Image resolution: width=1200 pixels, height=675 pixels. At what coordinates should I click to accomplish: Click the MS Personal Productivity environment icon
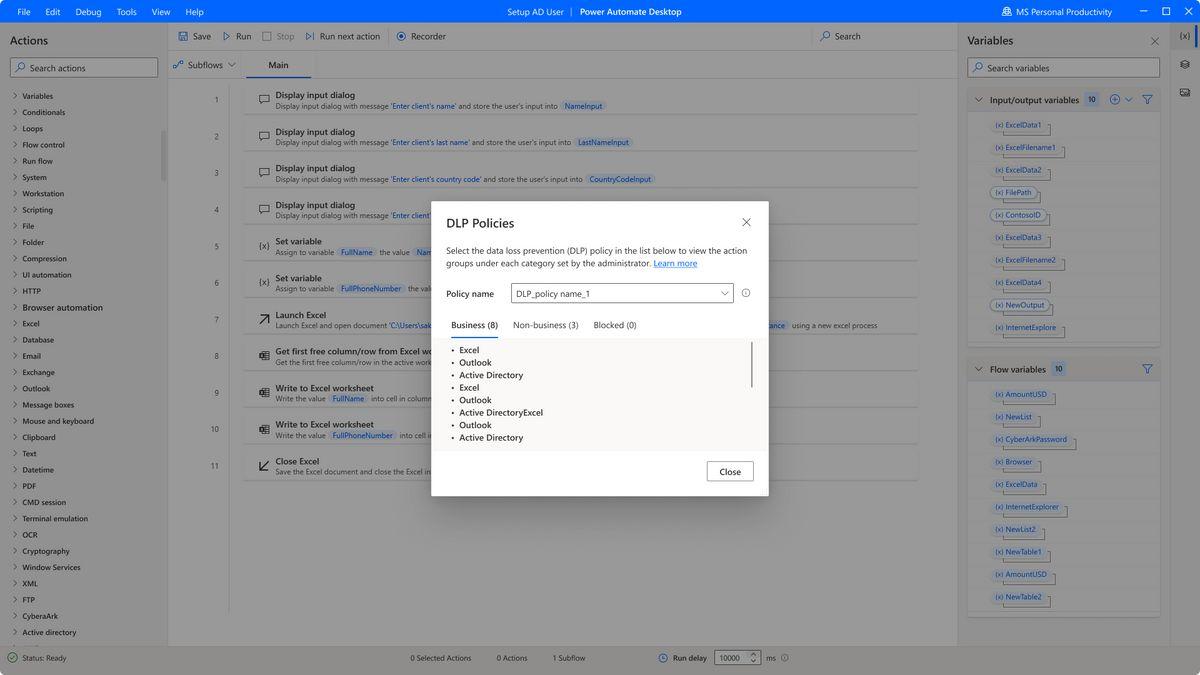pos(1006,12)
